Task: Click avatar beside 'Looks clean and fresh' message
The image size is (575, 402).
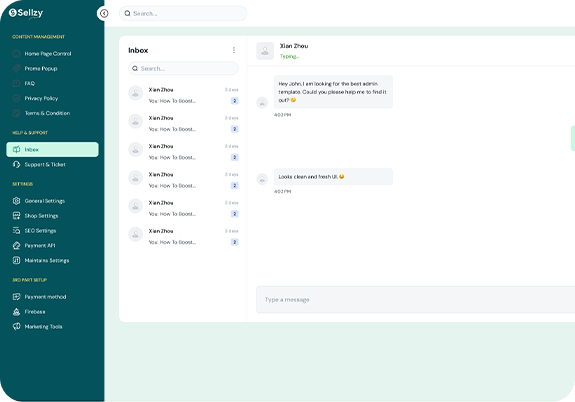Action: click(x=262, y=179)
